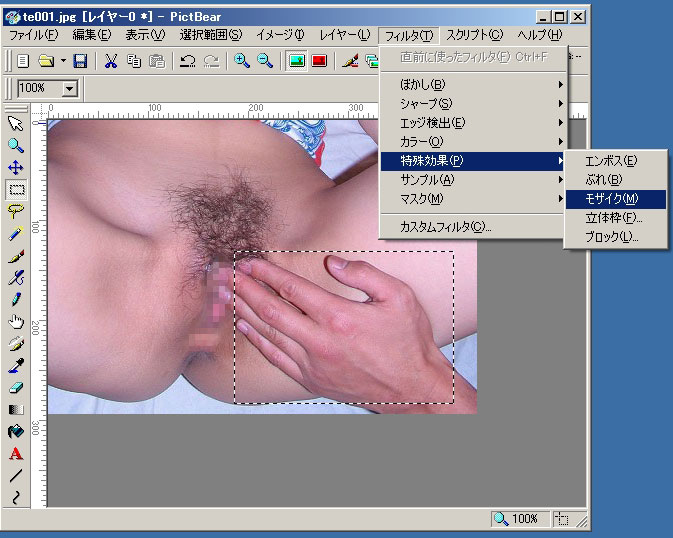Select the finger hand tool
Screen dimensions: 673x538
pos(16,321)
